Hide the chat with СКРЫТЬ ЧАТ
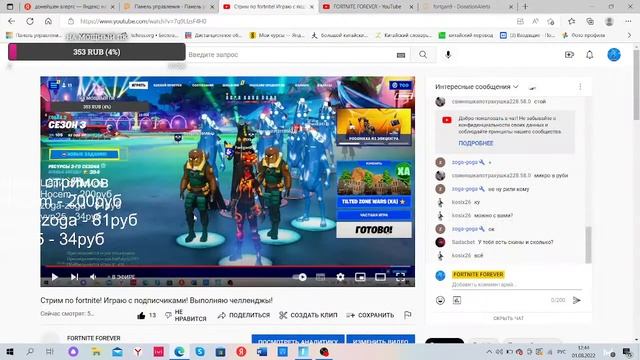 pos(508,318)
